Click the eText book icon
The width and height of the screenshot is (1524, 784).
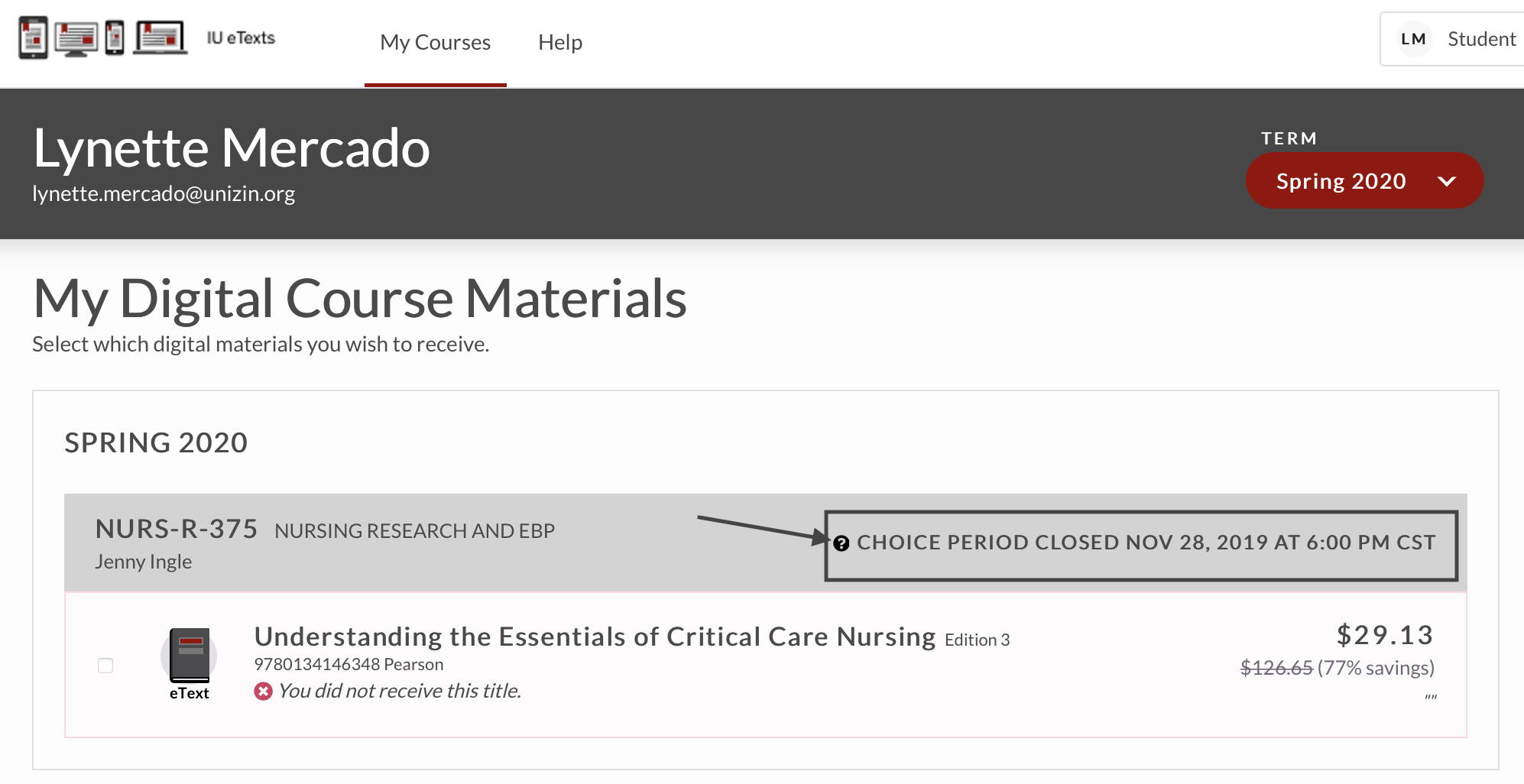(190, 655)
